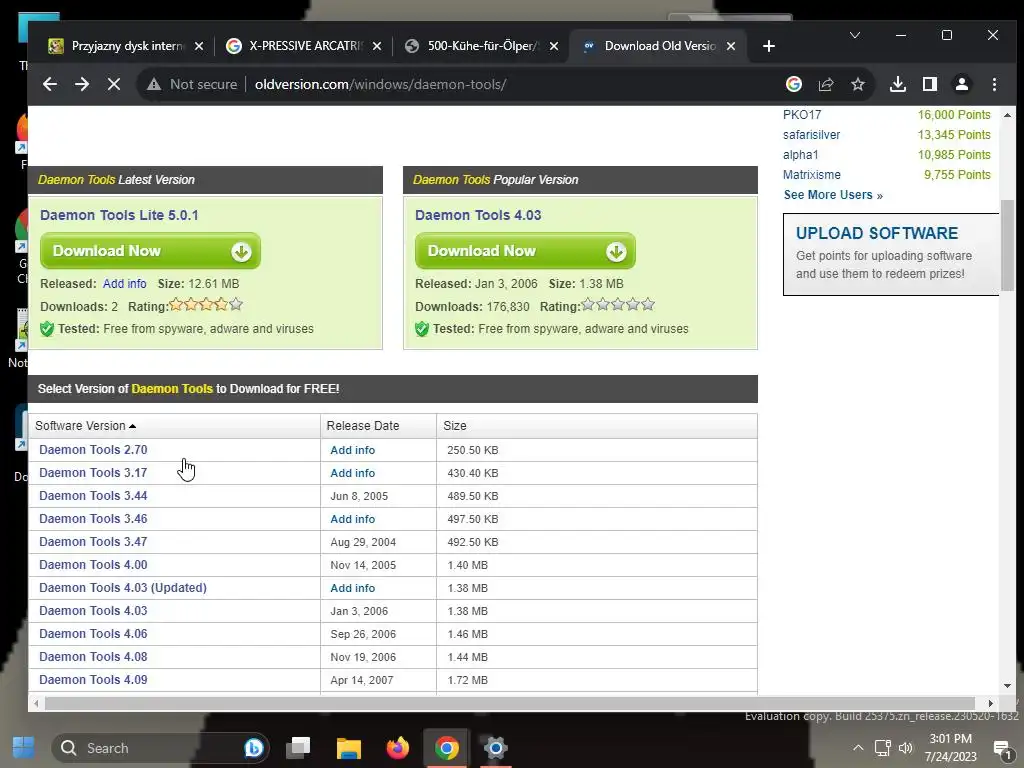Switch to X-PRESSIVE ARCATRI tab
This screenshot has width=1024, height=768.
(302, 46)
